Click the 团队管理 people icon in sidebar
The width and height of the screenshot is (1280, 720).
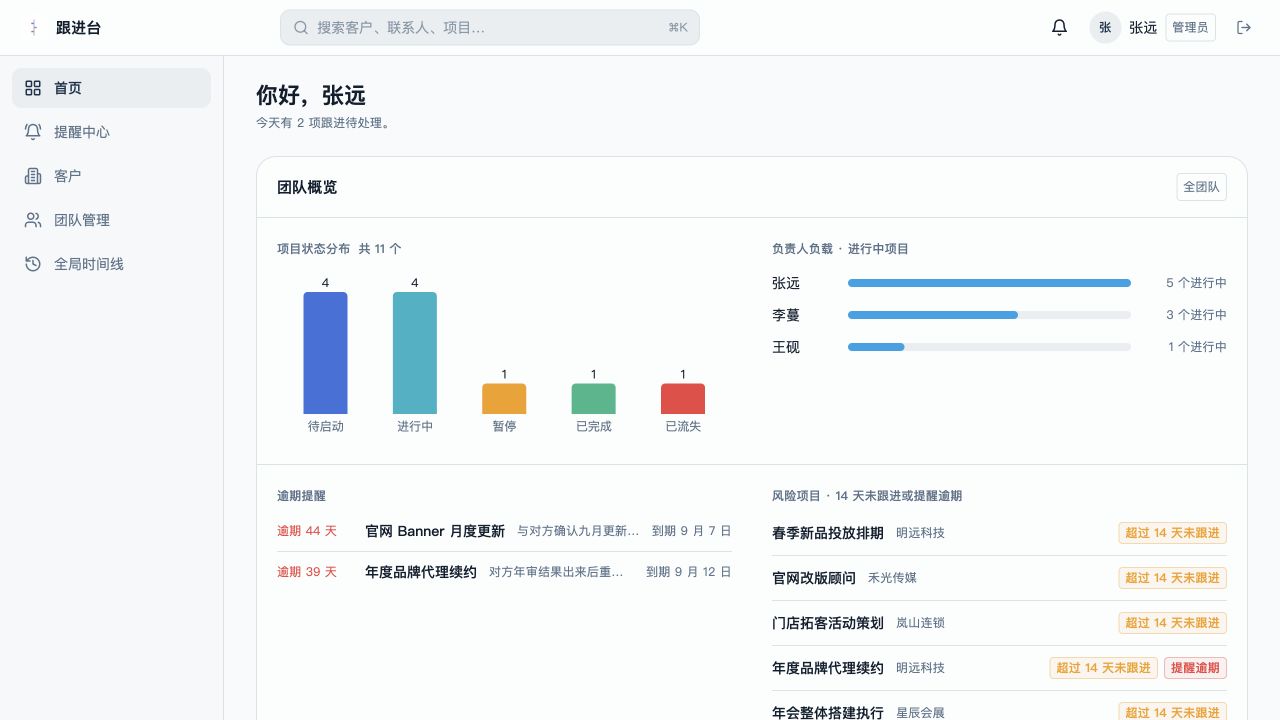point(33,220)
